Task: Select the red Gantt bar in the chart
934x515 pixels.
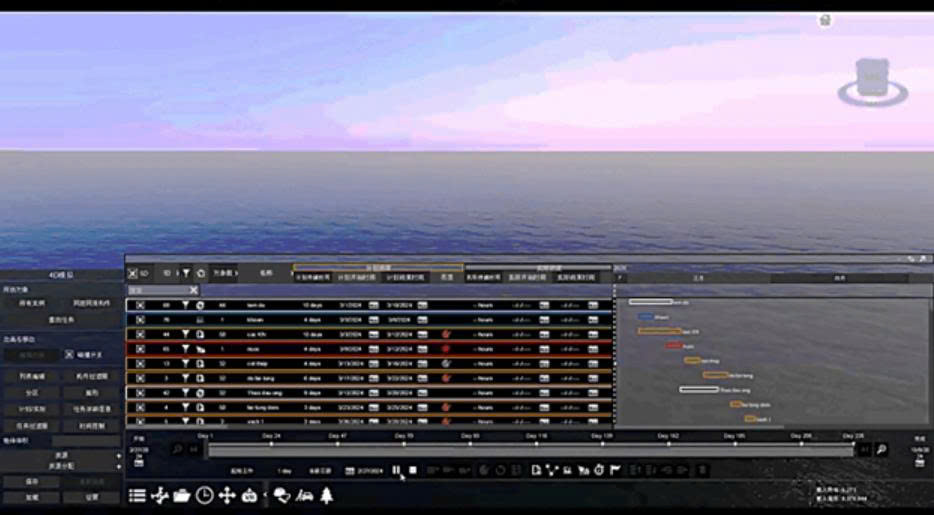Action: [674, 345]
